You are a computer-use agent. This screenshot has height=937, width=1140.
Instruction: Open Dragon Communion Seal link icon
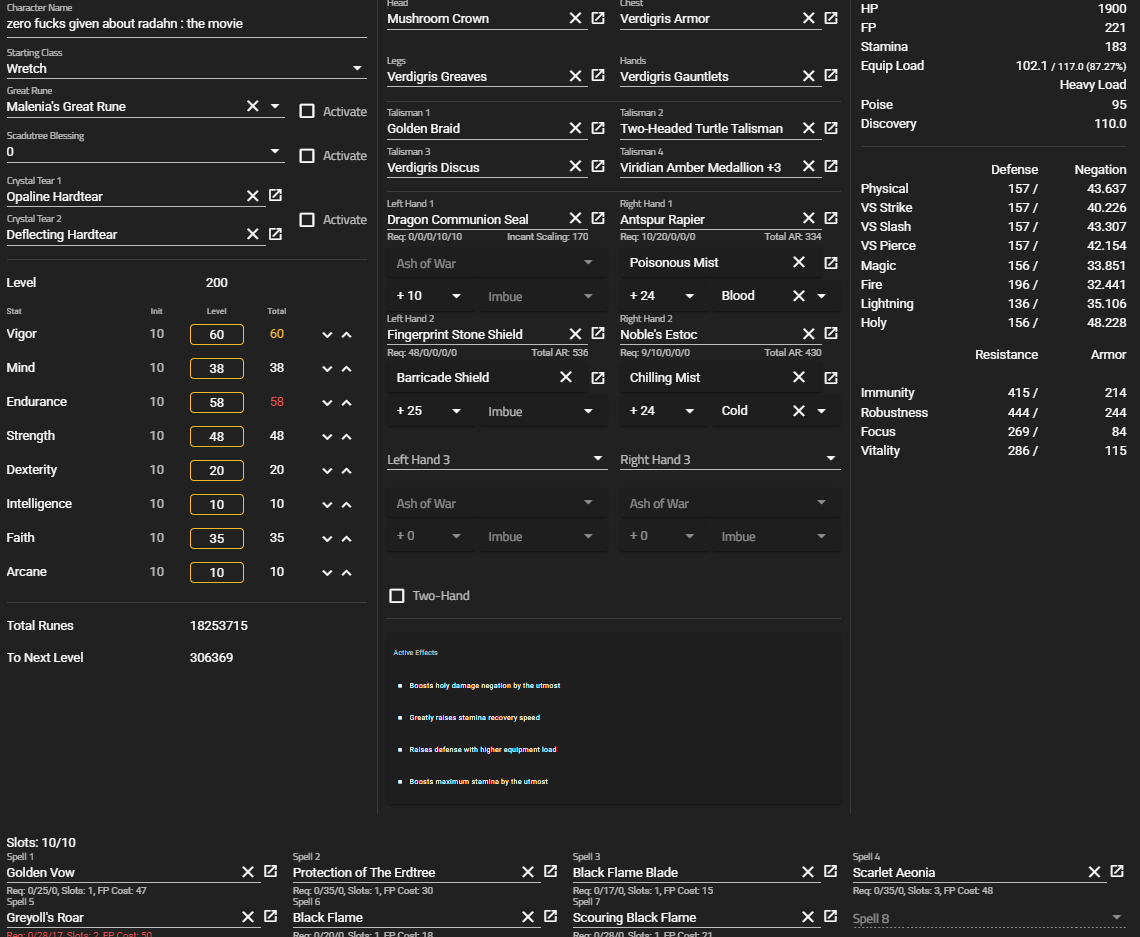coord(598,218)
